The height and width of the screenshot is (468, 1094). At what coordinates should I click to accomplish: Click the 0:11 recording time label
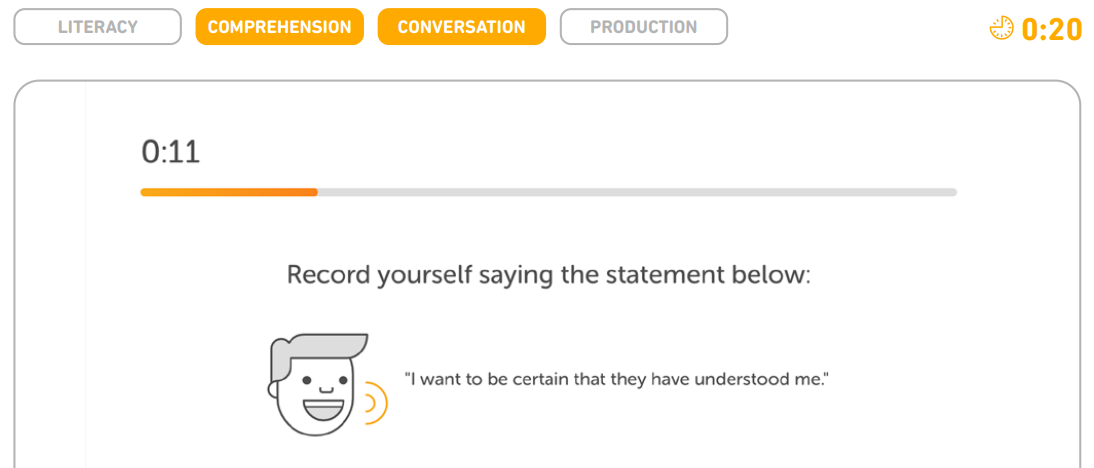tap(170, 152)
